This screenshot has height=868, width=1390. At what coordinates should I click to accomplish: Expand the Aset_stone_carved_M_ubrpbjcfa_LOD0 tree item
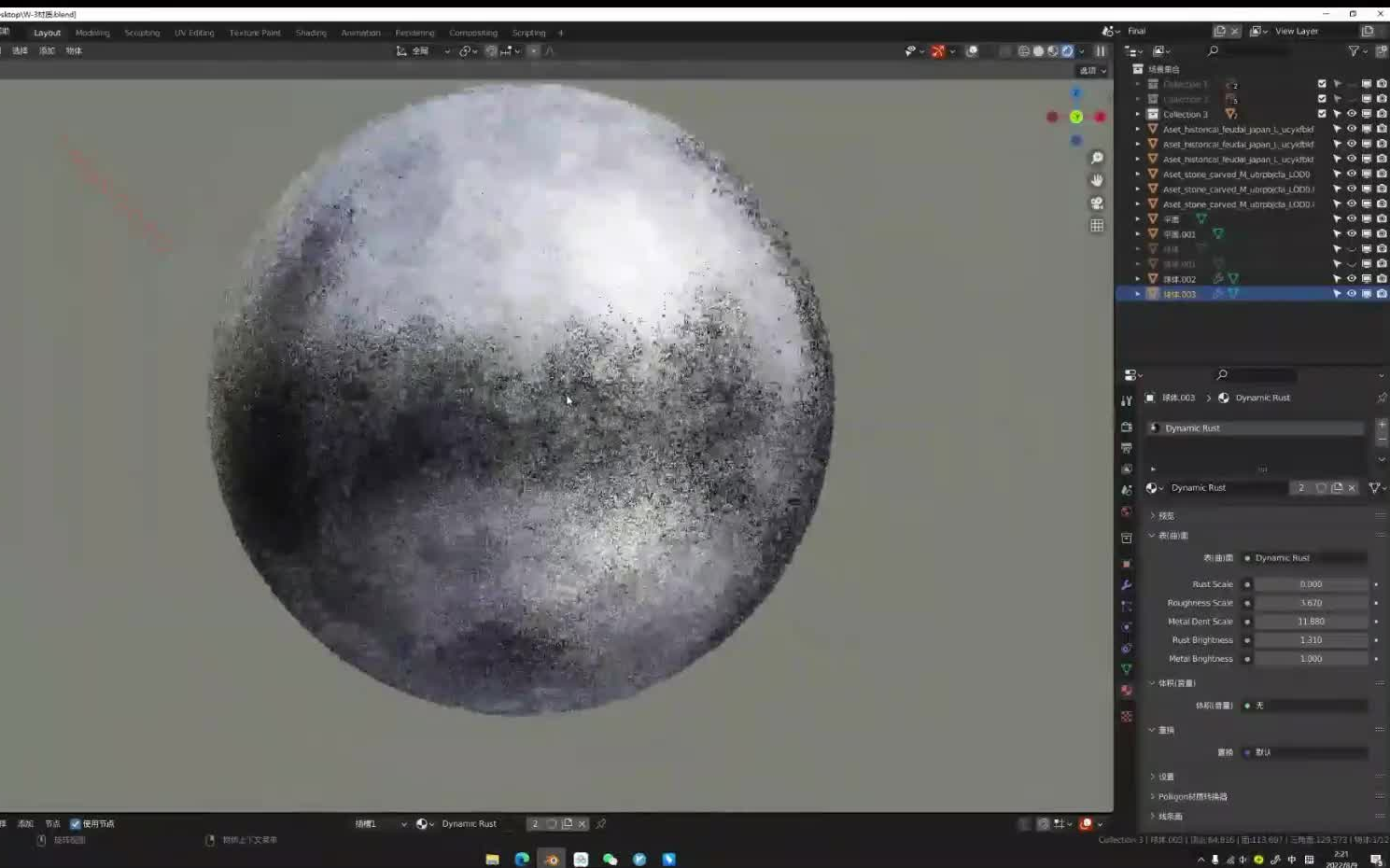(1139, 174)
